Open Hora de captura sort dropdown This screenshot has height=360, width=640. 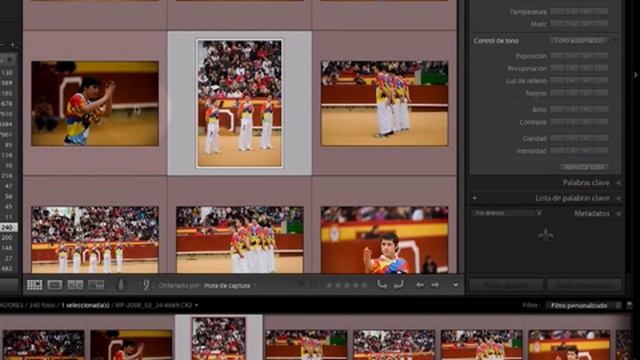(229, 286)
